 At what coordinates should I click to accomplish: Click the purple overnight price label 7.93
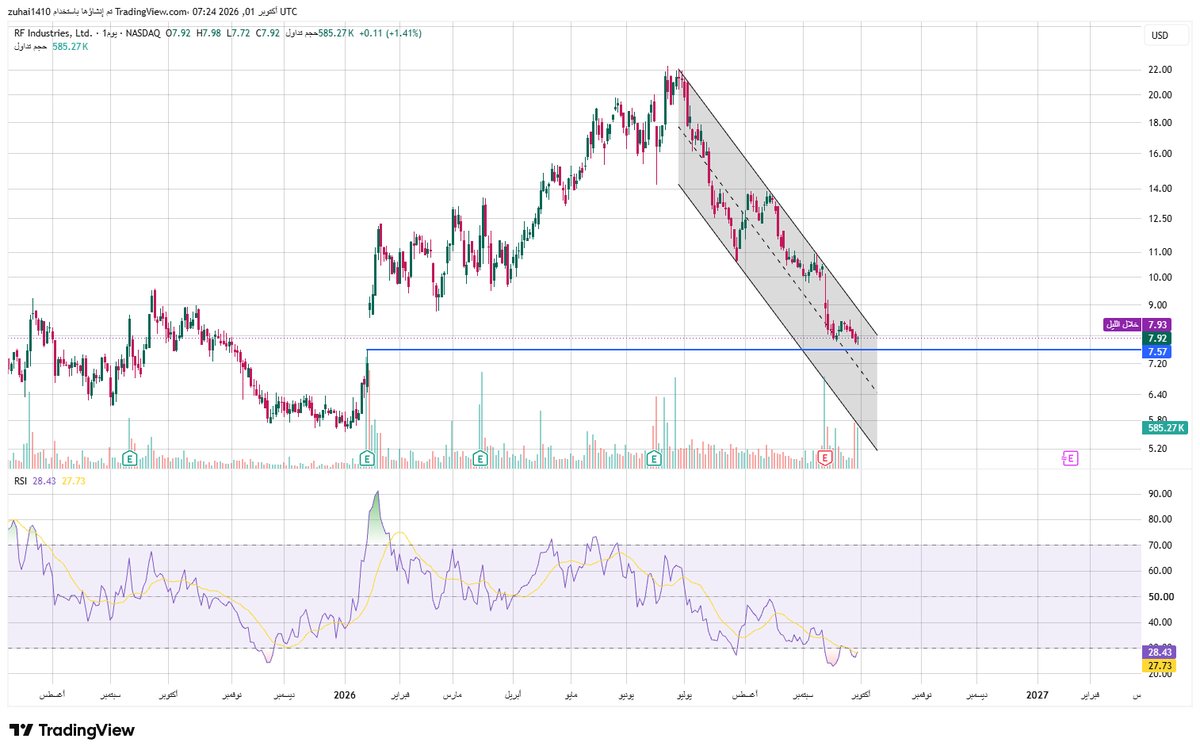[1157, 325]
